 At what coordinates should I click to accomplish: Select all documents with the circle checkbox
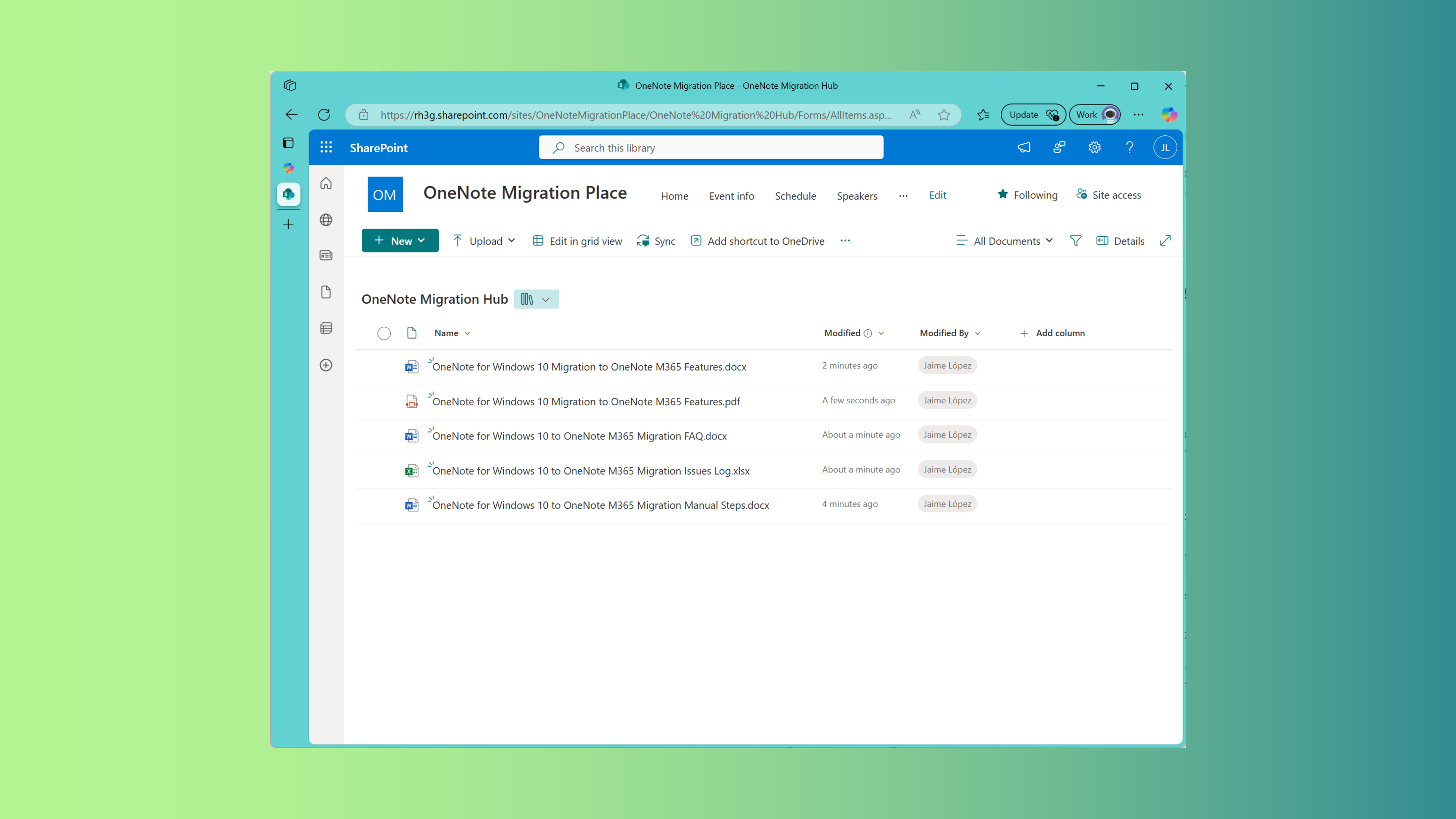point(384,333)
